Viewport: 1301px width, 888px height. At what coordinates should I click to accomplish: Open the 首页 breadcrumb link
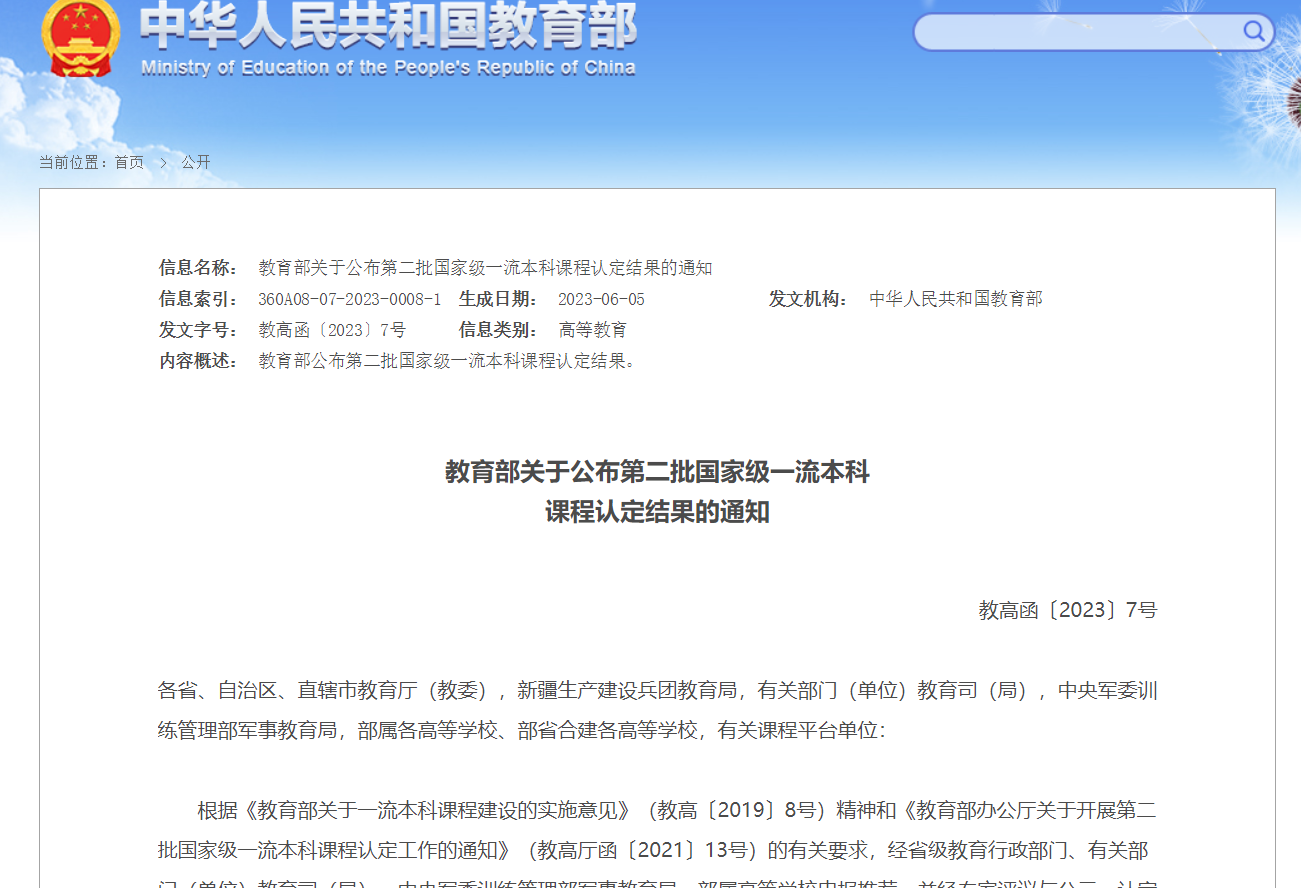pos(129,162)
